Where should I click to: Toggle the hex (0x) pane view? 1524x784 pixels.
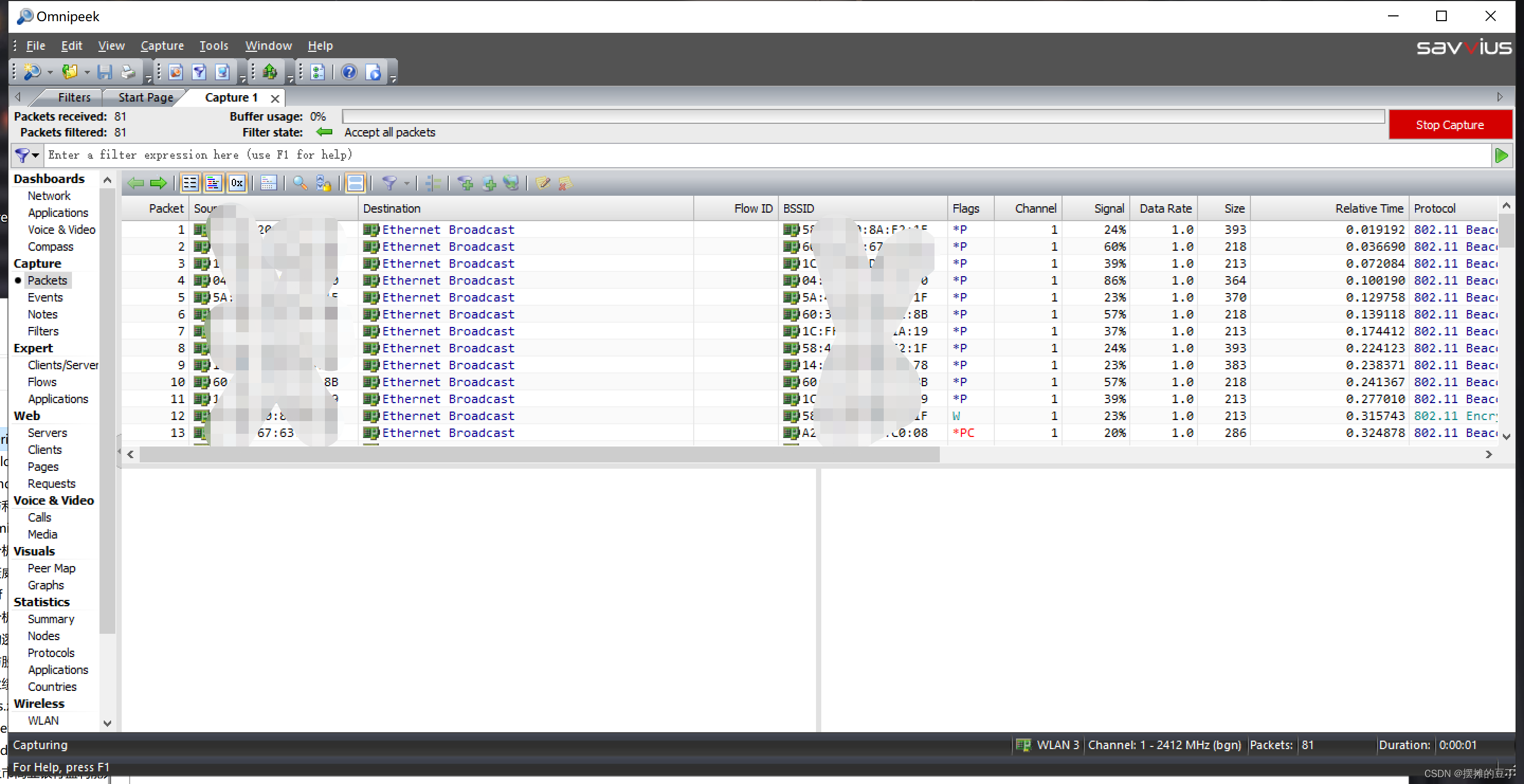[x=237, y=183]
